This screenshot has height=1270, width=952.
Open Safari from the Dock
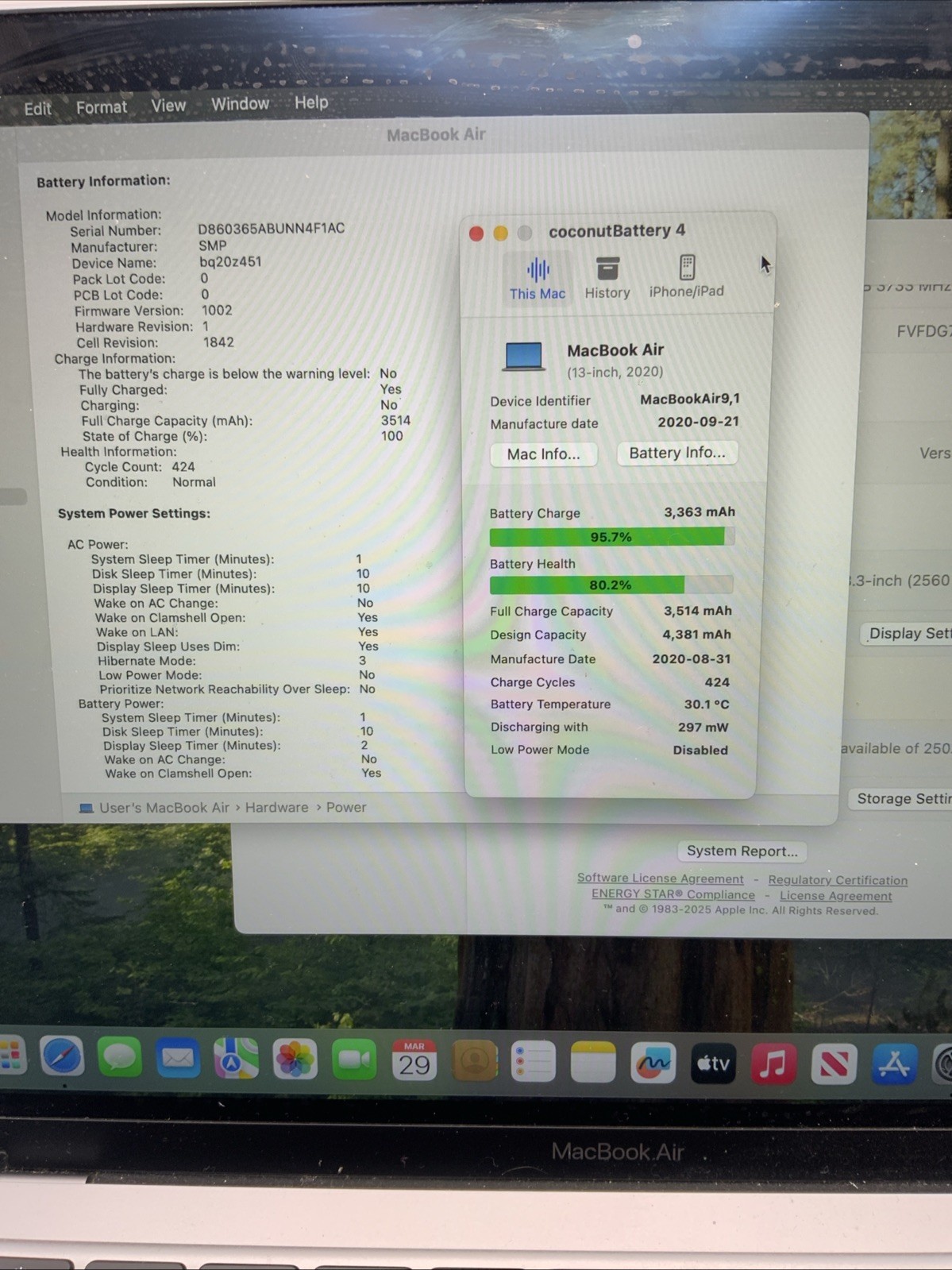point(62,1057)
